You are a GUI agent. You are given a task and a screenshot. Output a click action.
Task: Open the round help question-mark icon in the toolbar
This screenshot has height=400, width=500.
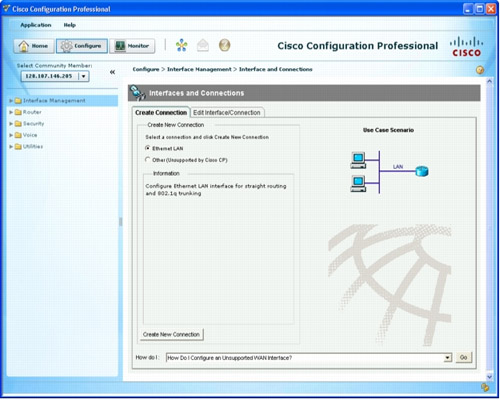click(224, 45)
